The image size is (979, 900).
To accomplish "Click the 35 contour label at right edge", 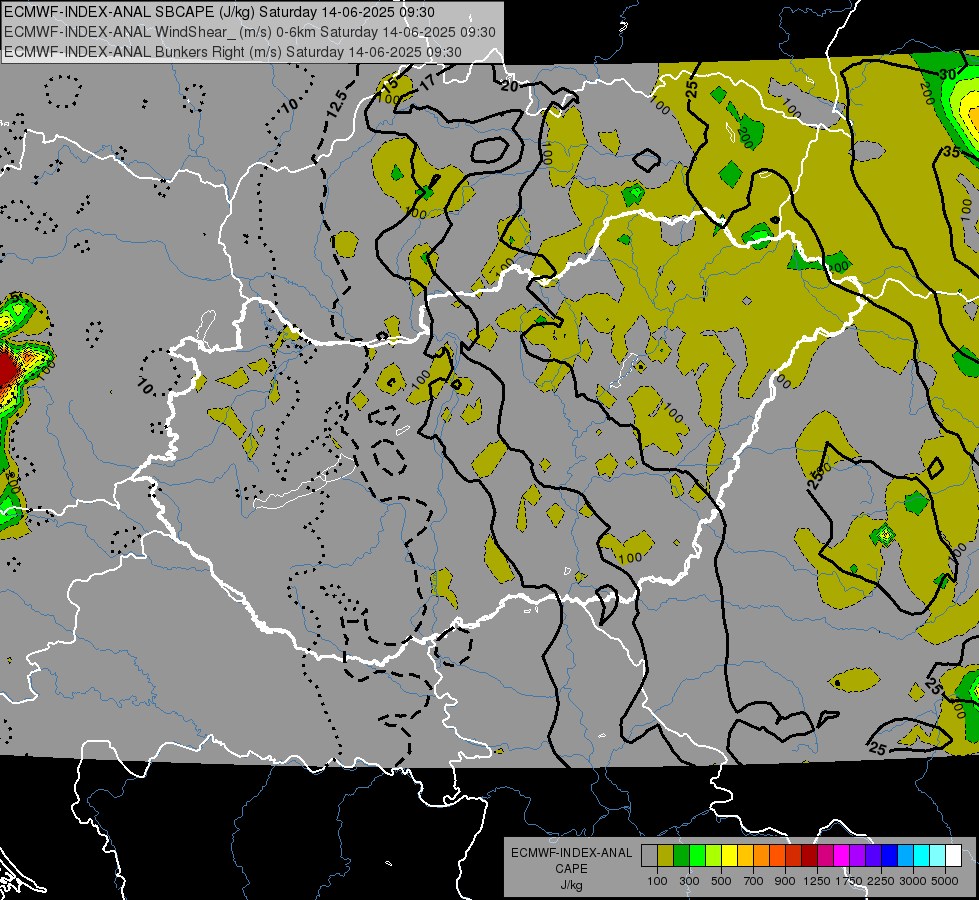I will click(x=952, y=151).
